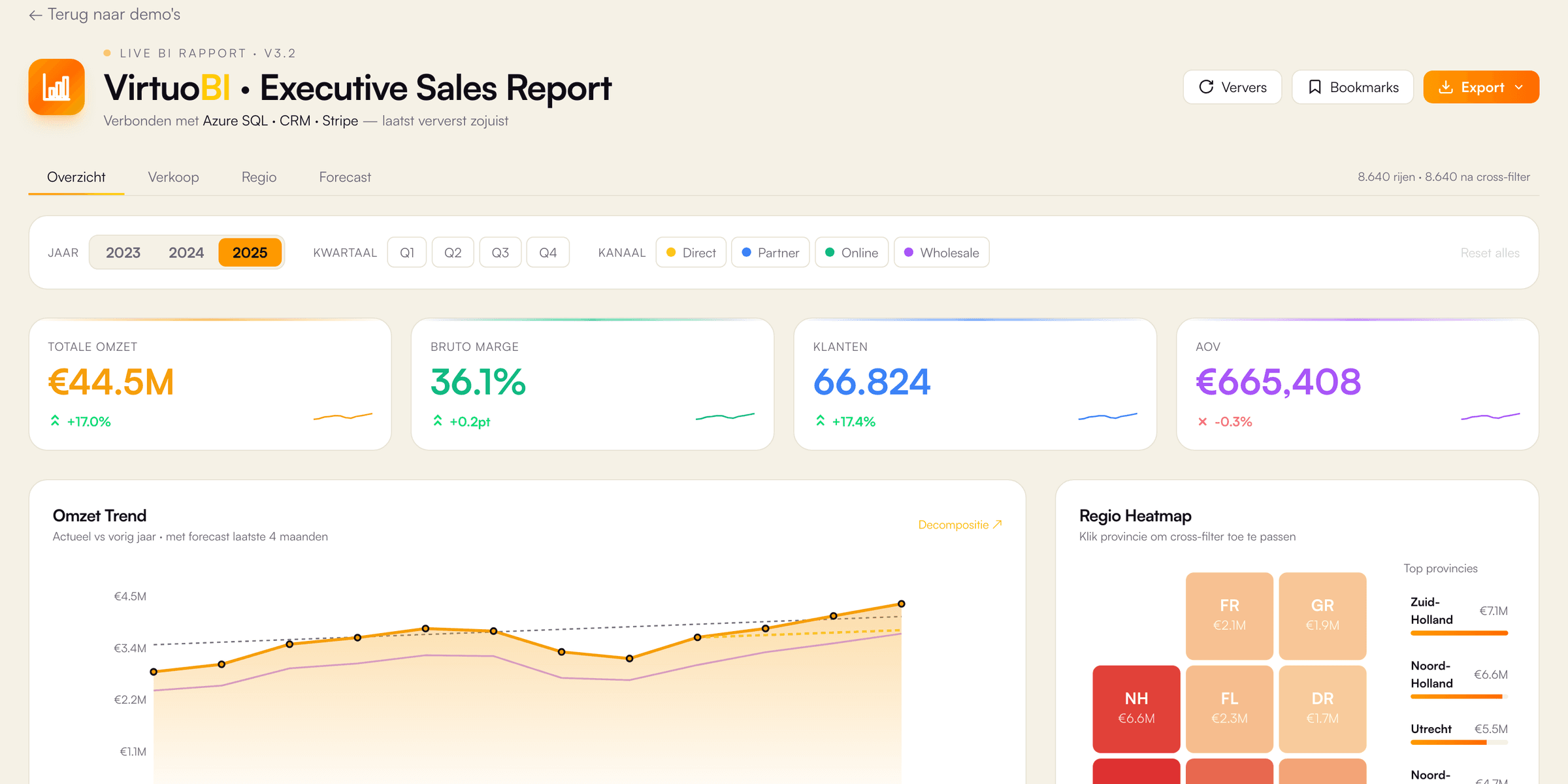Click the Noord-Holland €6.6M progress bar
The image size is (1568, 784).
(1459, 696)
